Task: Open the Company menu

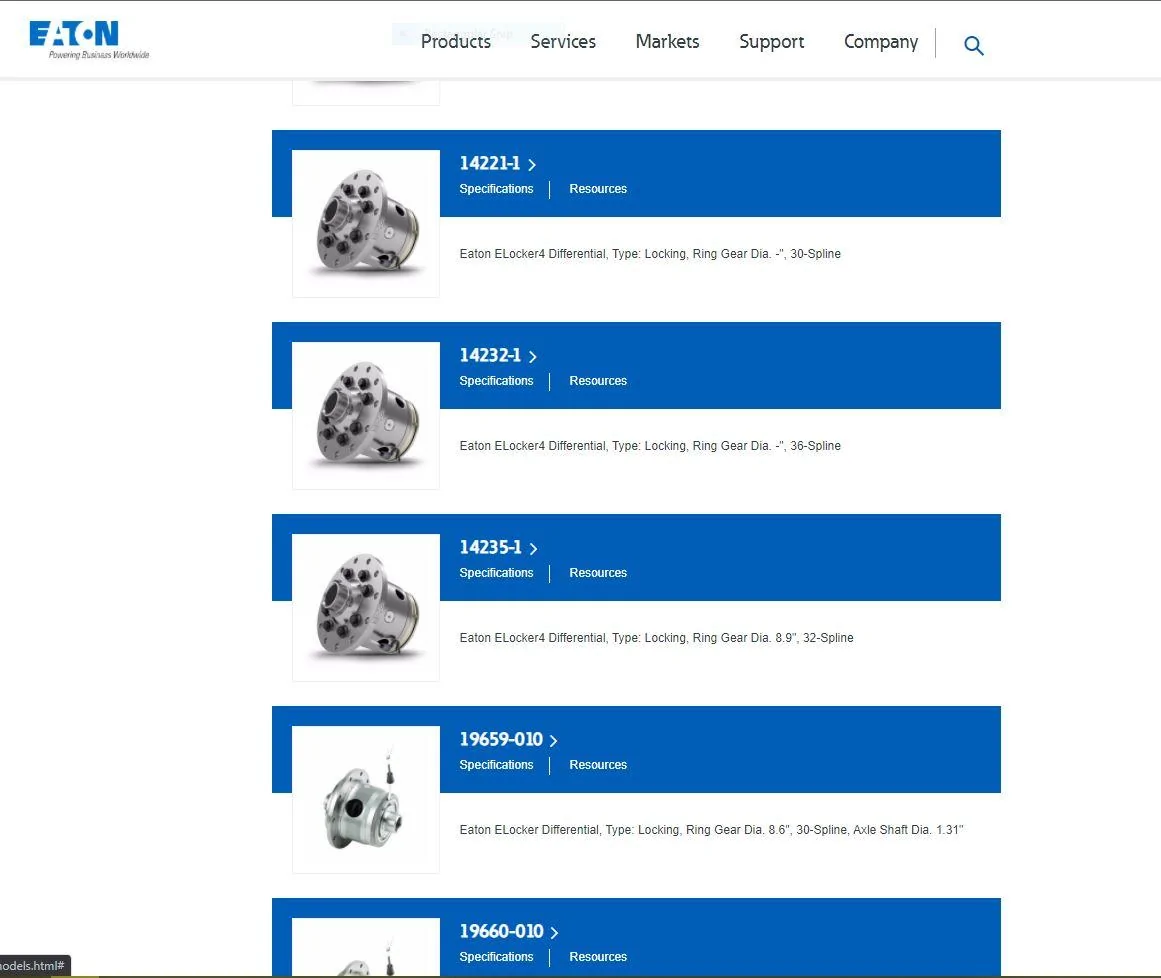Action: 880,42
